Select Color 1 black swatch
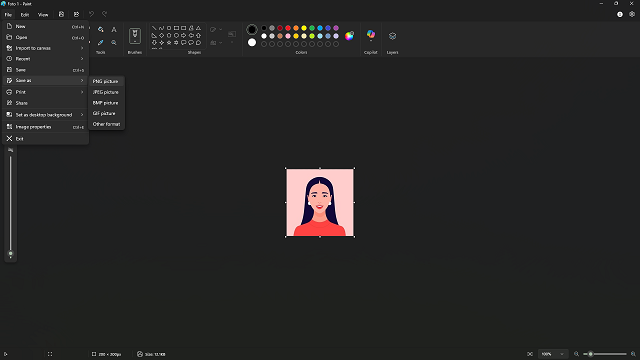 (x=252, y=29)
